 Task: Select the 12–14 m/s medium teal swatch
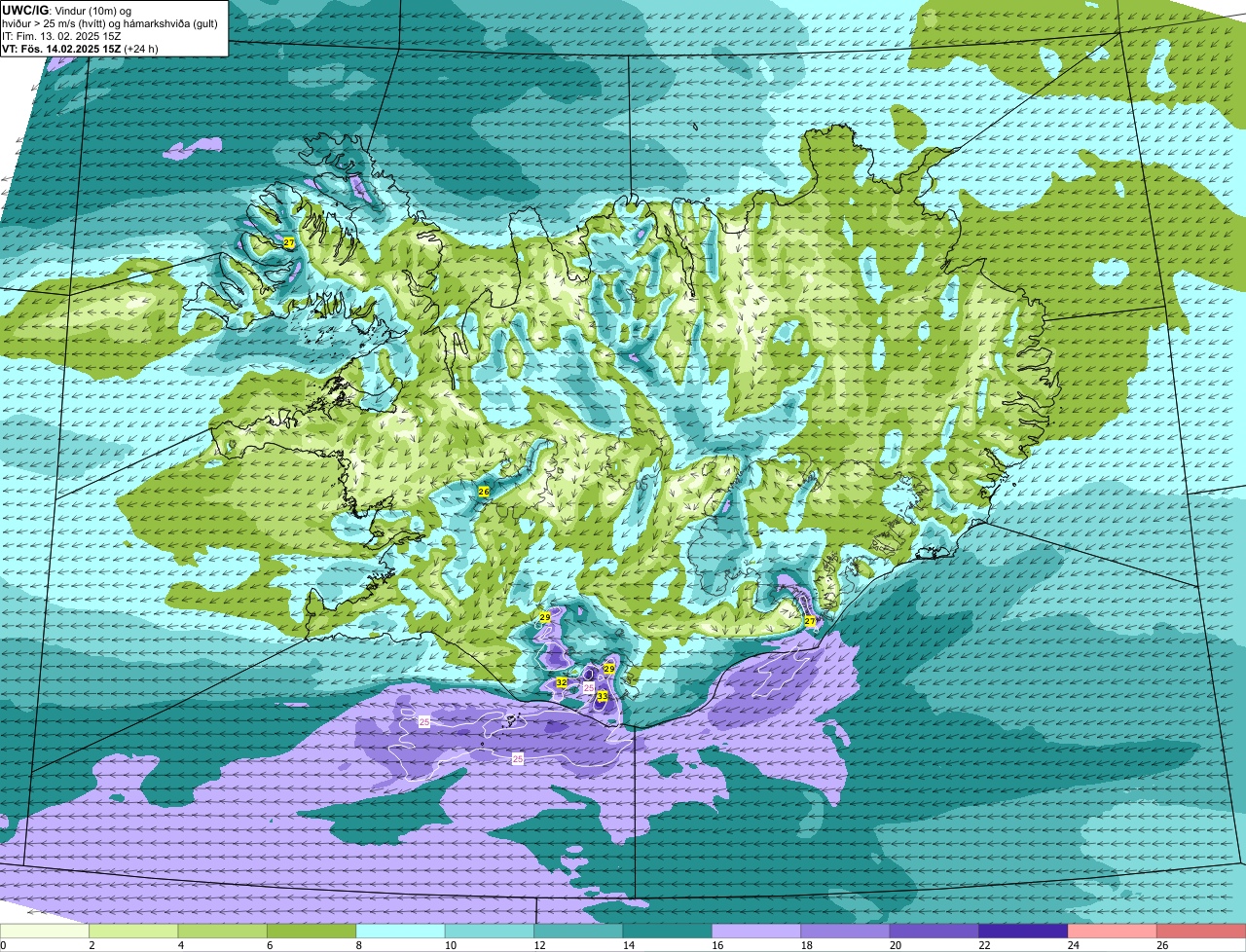[579, 932]
